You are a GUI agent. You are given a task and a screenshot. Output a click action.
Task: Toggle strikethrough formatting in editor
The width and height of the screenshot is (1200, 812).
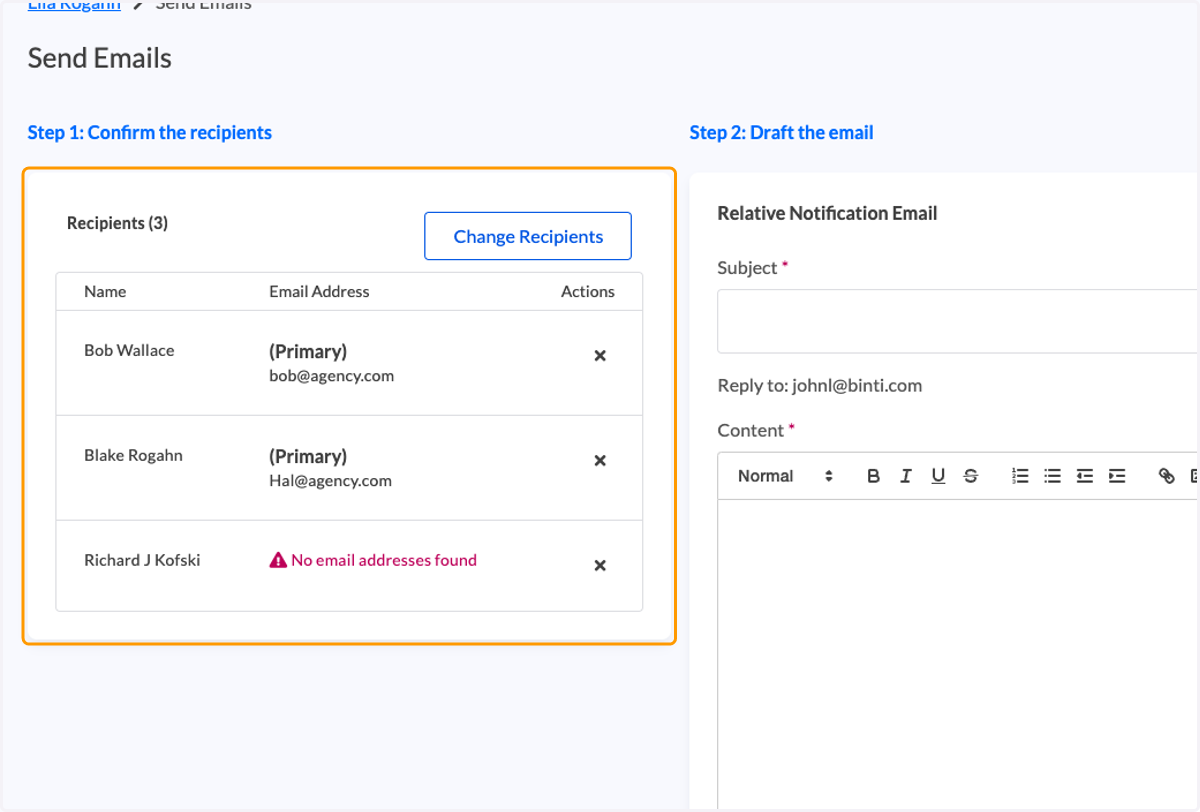pos(970,476)
